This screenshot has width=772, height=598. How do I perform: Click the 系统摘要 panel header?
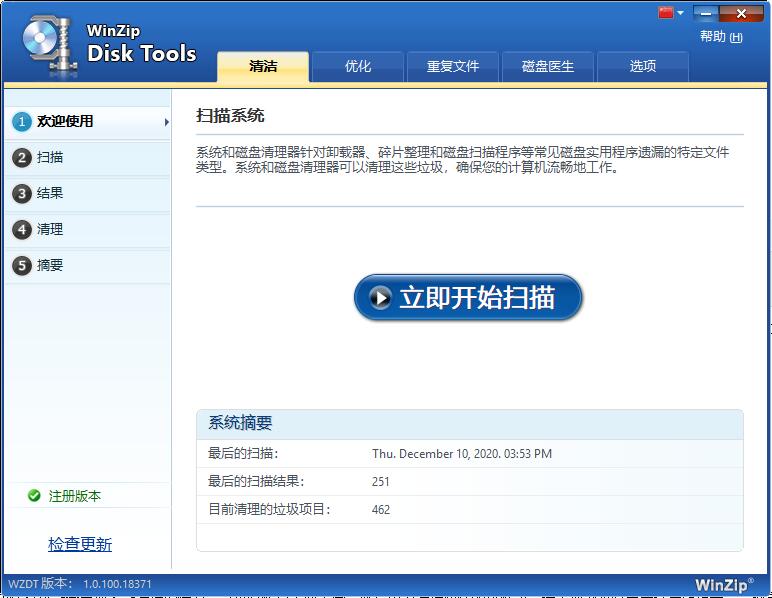(470, 424)
